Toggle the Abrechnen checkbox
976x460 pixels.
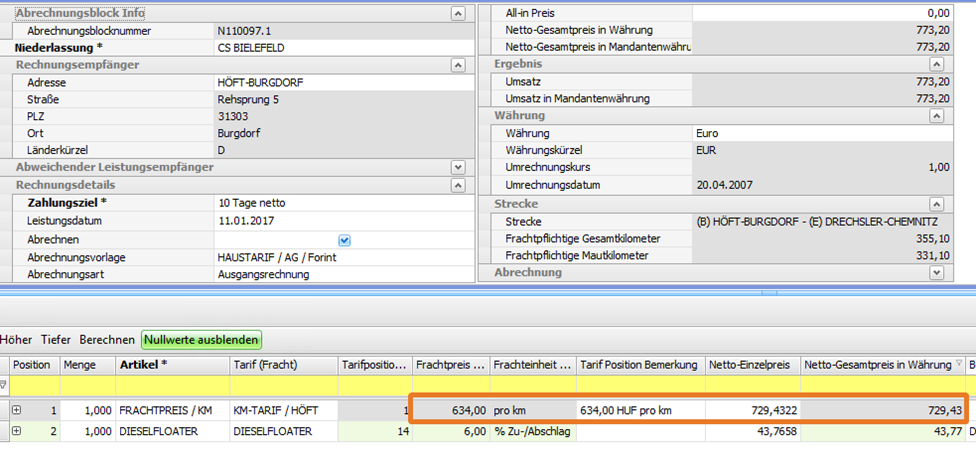click(x=344, y=240)
